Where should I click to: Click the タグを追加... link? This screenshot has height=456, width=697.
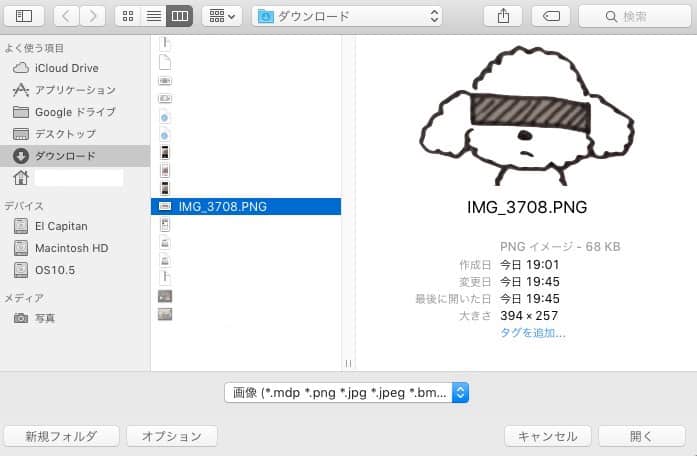click(533, 332)
